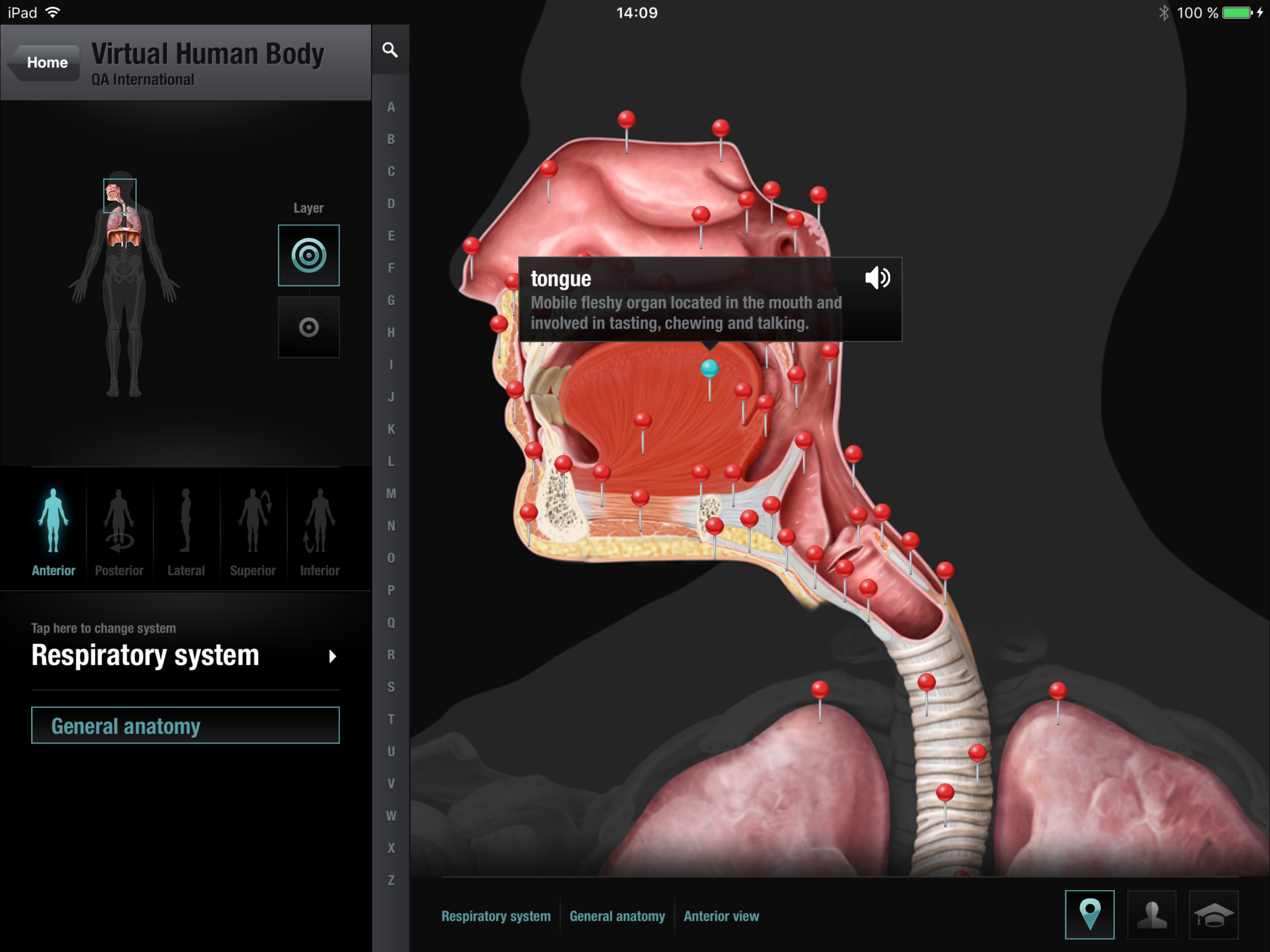Play tongue audio pronunciation speaker
Image resolution: width=1270 pixels, height=952 pixels.
tap(877, 278)
